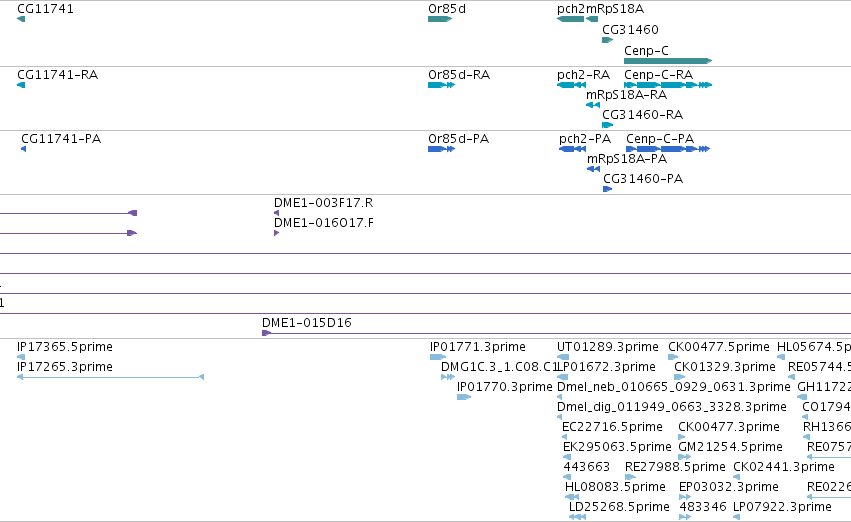Image resolution: width=851 pixels, height=522 pixels.
Task: Open the HL08083.5prime EST label
Action: click(615, 487)
